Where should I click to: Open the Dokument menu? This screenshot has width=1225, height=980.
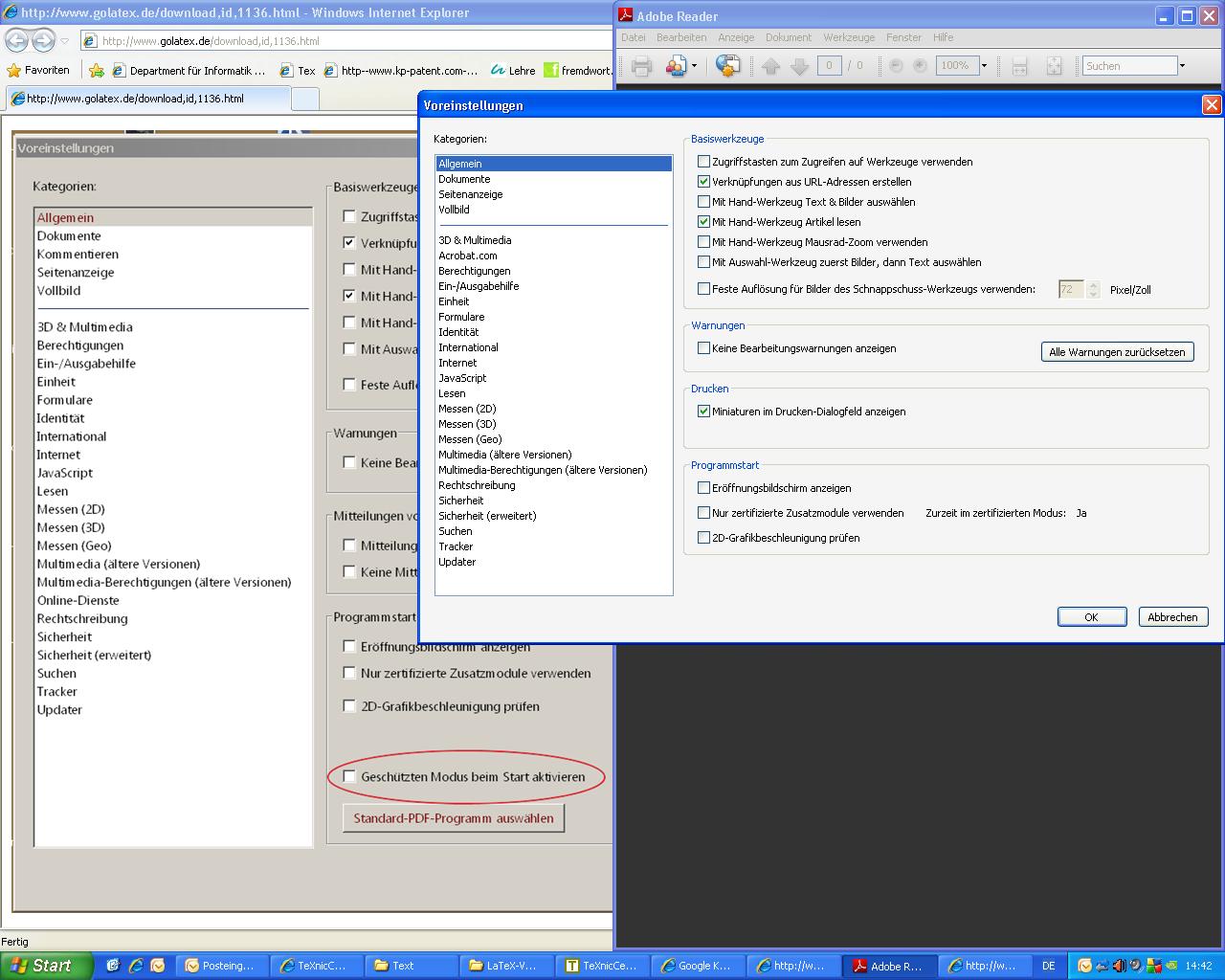(x=789, y=37)
